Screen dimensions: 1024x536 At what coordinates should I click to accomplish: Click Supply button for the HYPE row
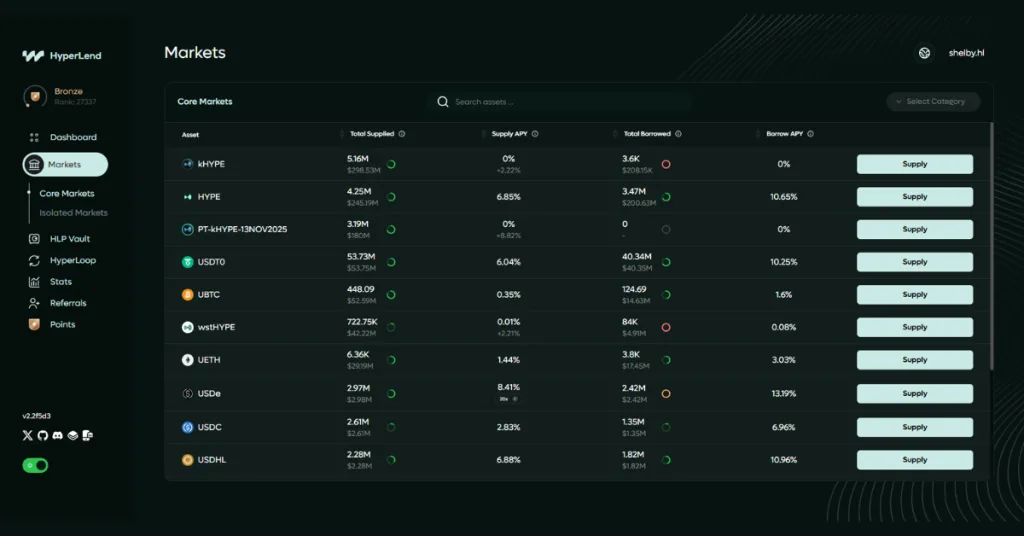tap(914, 197)
